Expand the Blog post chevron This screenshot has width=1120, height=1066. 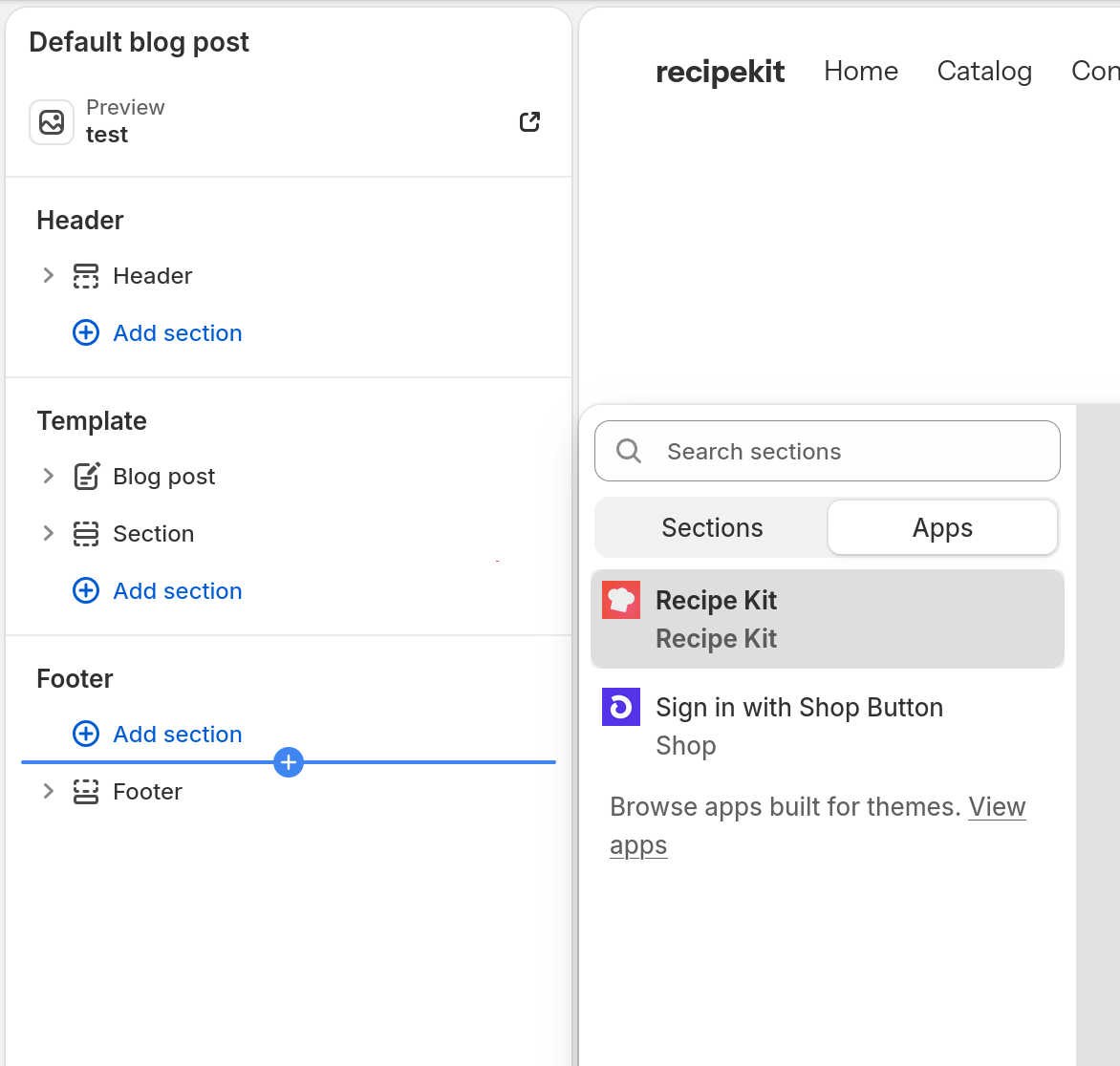pyautogui.click(x=48, y=477)
